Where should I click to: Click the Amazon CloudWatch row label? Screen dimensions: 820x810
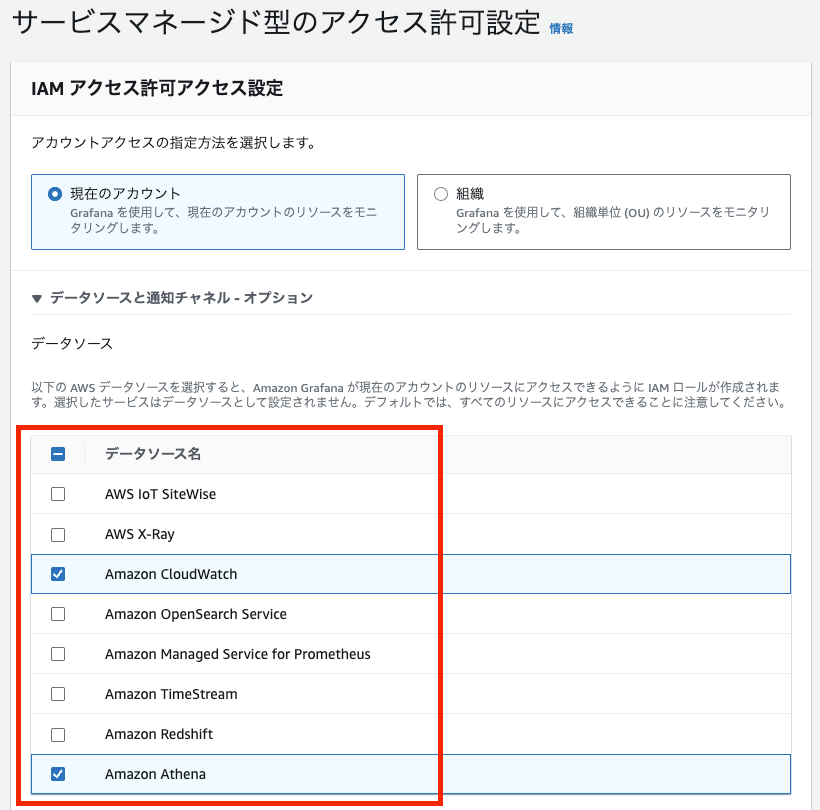coord(171,574)
